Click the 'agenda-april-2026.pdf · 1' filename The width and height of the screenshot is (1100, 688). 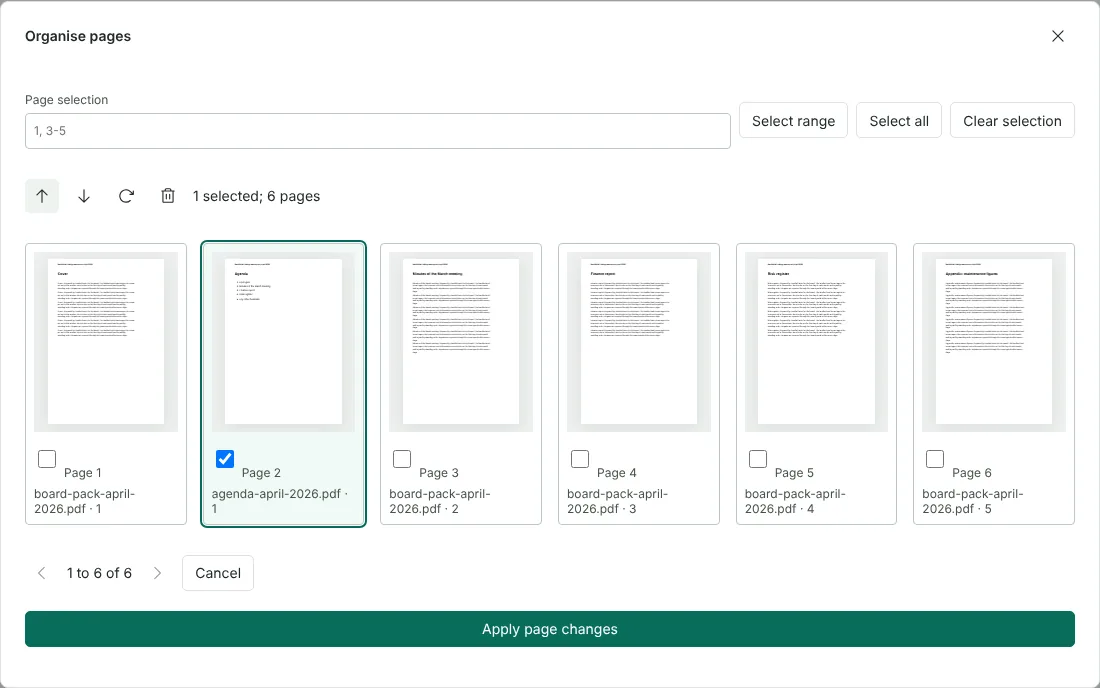coord(281,501)
